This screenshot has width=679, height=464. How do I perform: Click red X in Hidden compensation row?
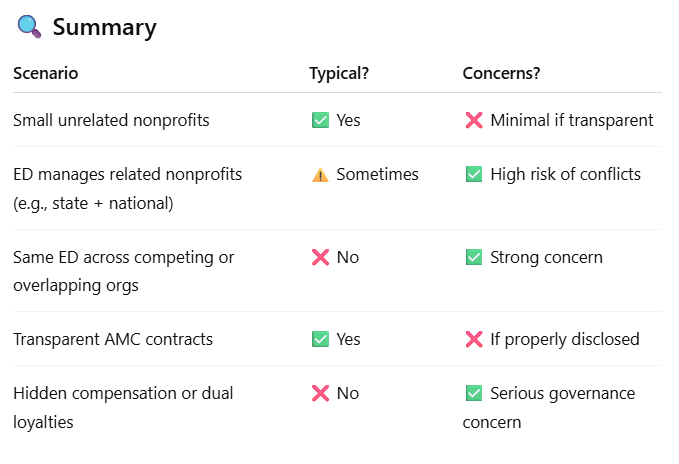[x=320, y=393]
